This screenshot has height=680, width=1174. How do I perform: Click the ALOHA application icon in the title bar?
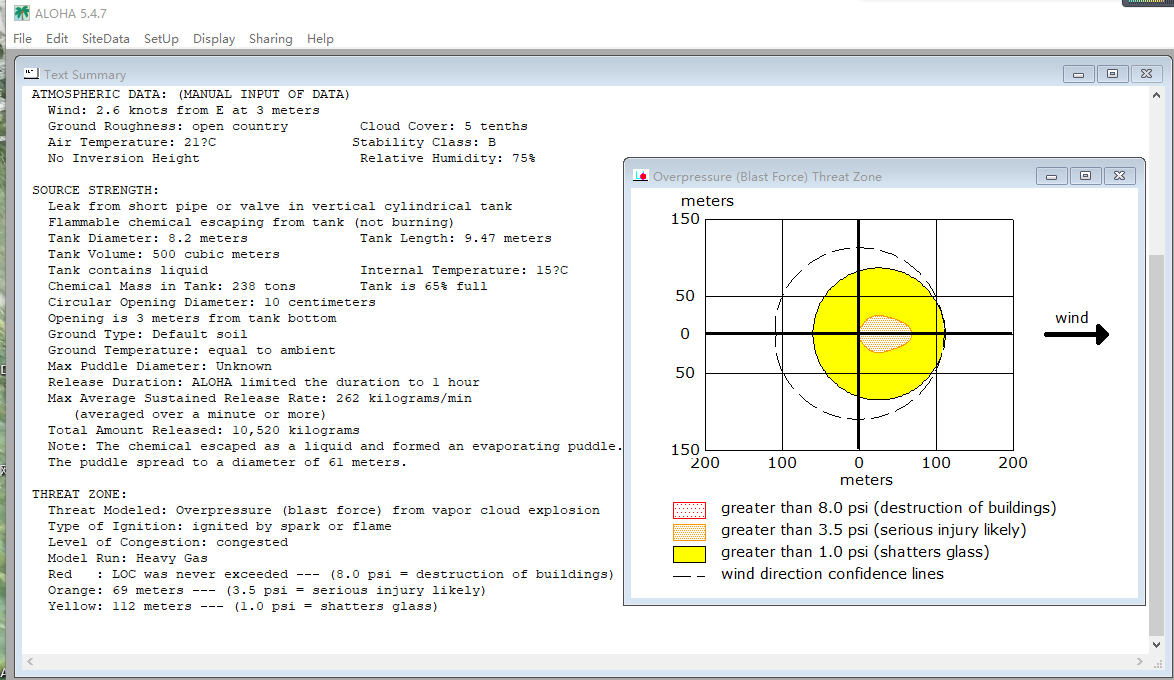[22, 13]
